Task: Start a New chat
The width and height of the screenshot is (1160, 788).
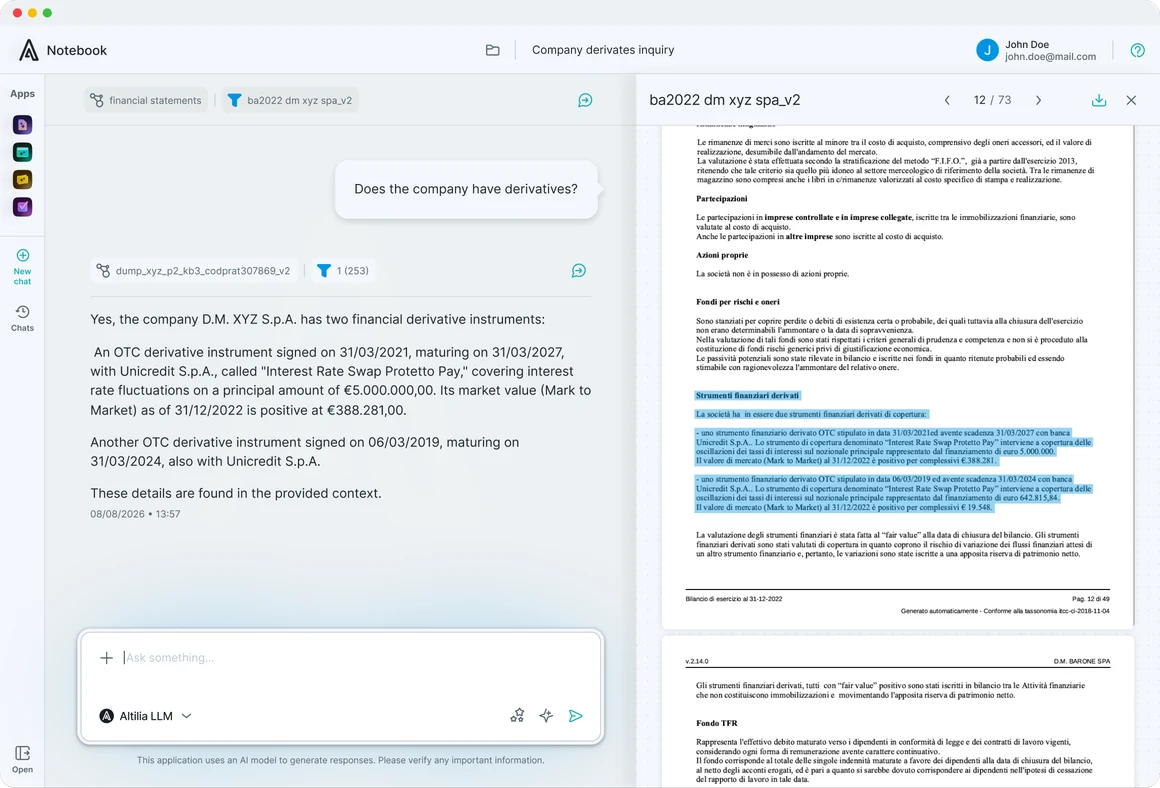Action: pos(22,266)
